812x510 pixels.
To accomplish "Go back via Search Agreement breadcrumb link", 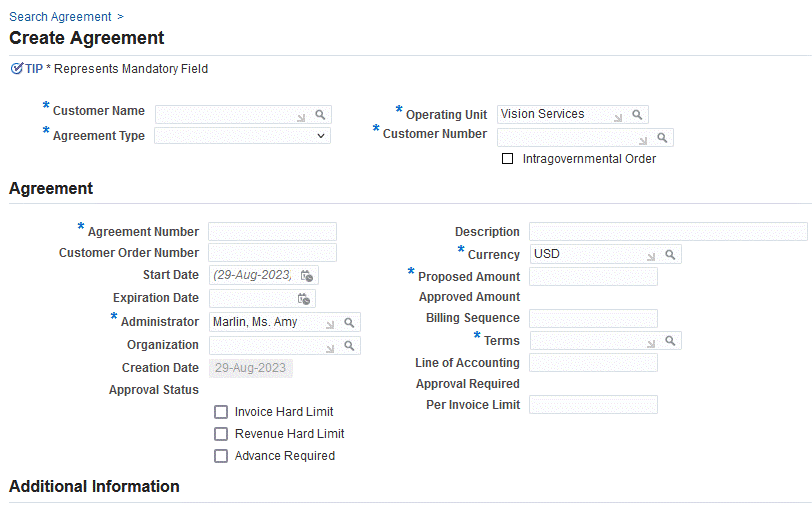I will click(60, 17).
